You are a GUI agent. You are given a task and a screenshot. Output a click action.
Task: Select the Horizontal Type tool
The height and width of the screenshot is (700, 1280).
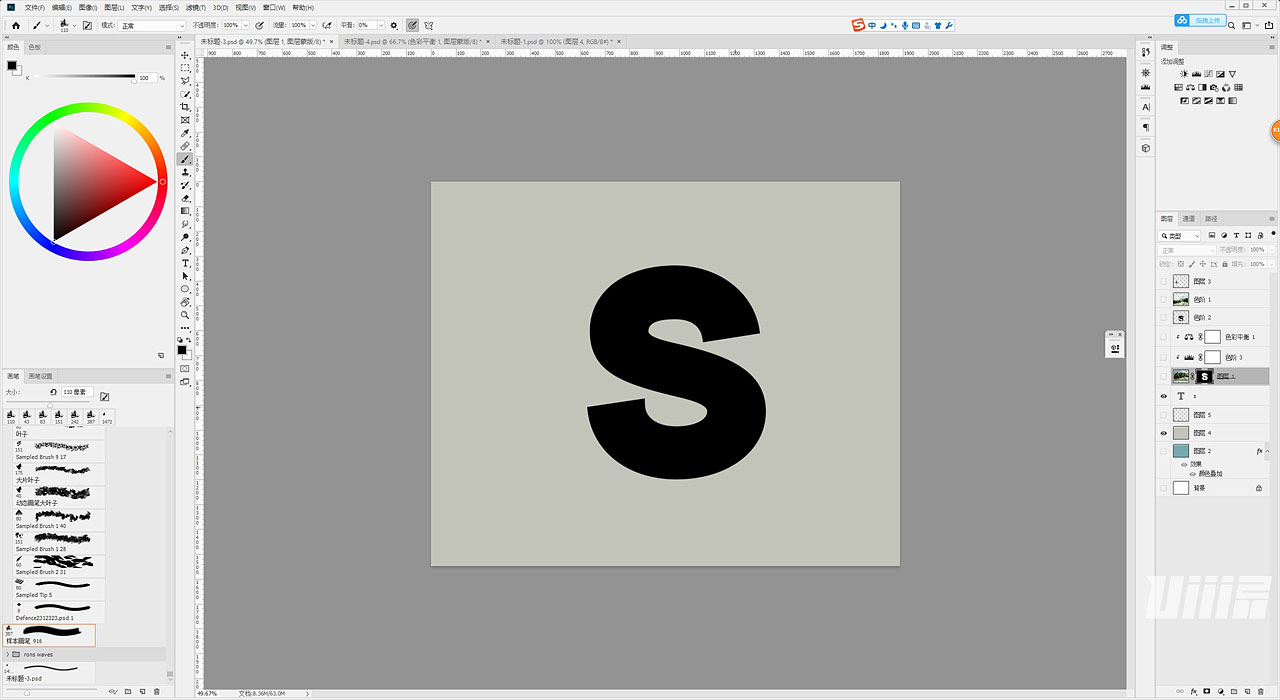[x=185, y=263]
